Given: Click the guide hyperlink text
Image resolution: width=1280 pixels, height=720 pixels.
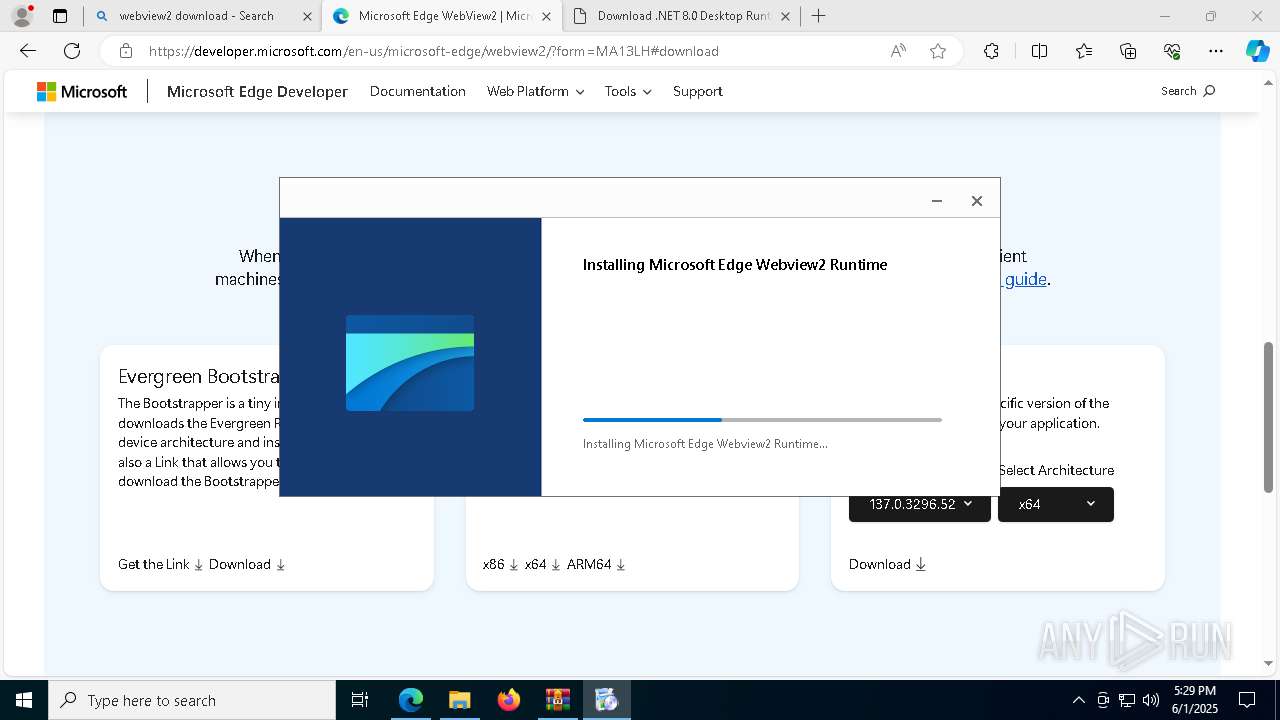Looking at the screenshot, I should click(1025, 279).
